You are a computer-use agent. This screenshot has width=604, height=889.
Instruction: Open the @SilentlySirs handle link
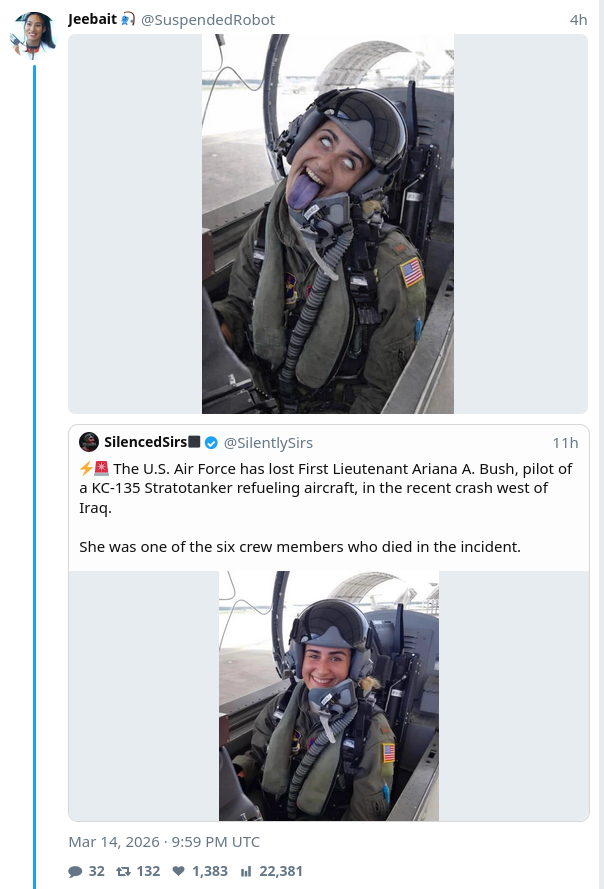coord(268,442)
